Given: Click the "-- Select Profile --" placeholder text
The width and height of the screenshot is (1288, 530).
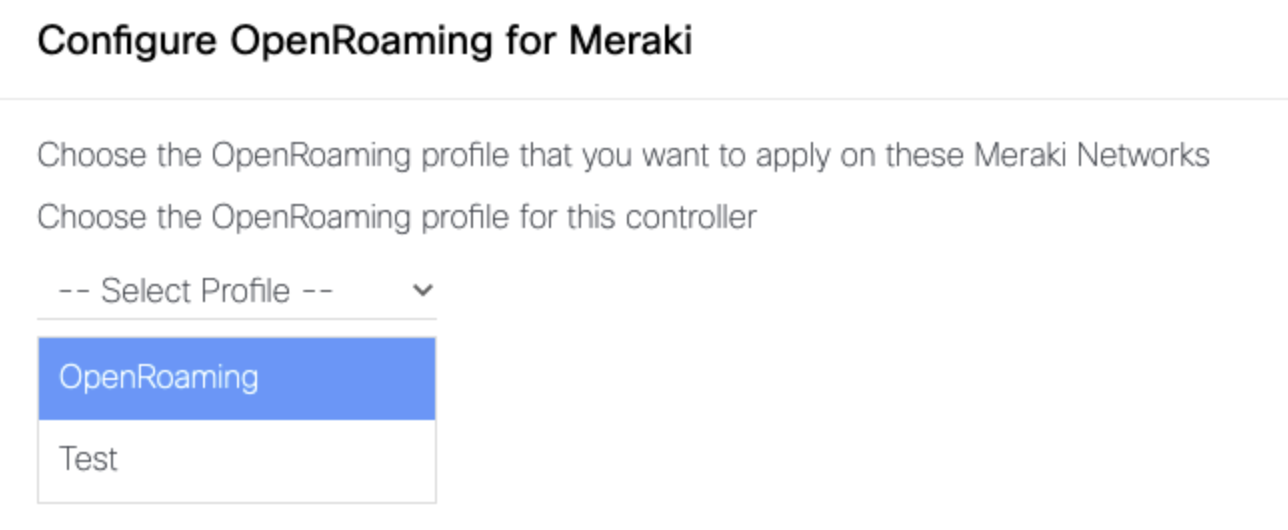Looking at the screenshot, I should coord(196,291).
